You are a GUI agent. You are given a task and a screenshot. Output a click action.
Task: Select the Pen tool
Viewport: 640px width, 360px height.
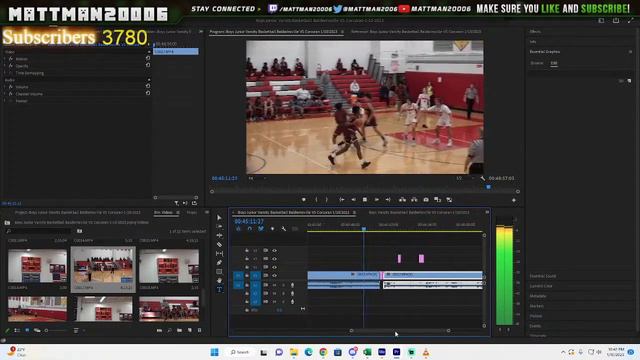pyautogui.click(x=219, y=262)
